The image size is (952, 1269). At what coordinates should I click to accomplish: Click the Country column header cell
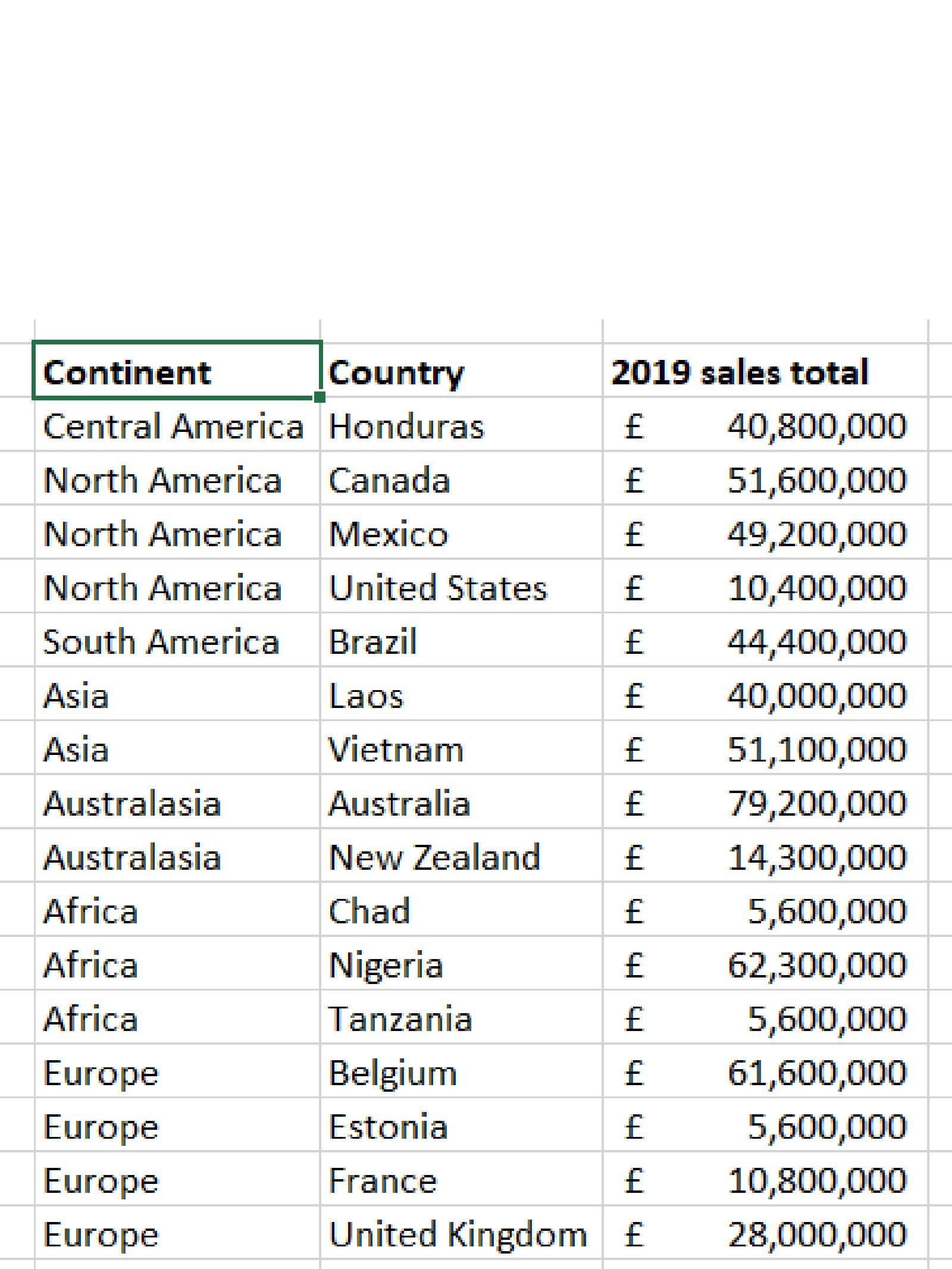coord(461,372)
